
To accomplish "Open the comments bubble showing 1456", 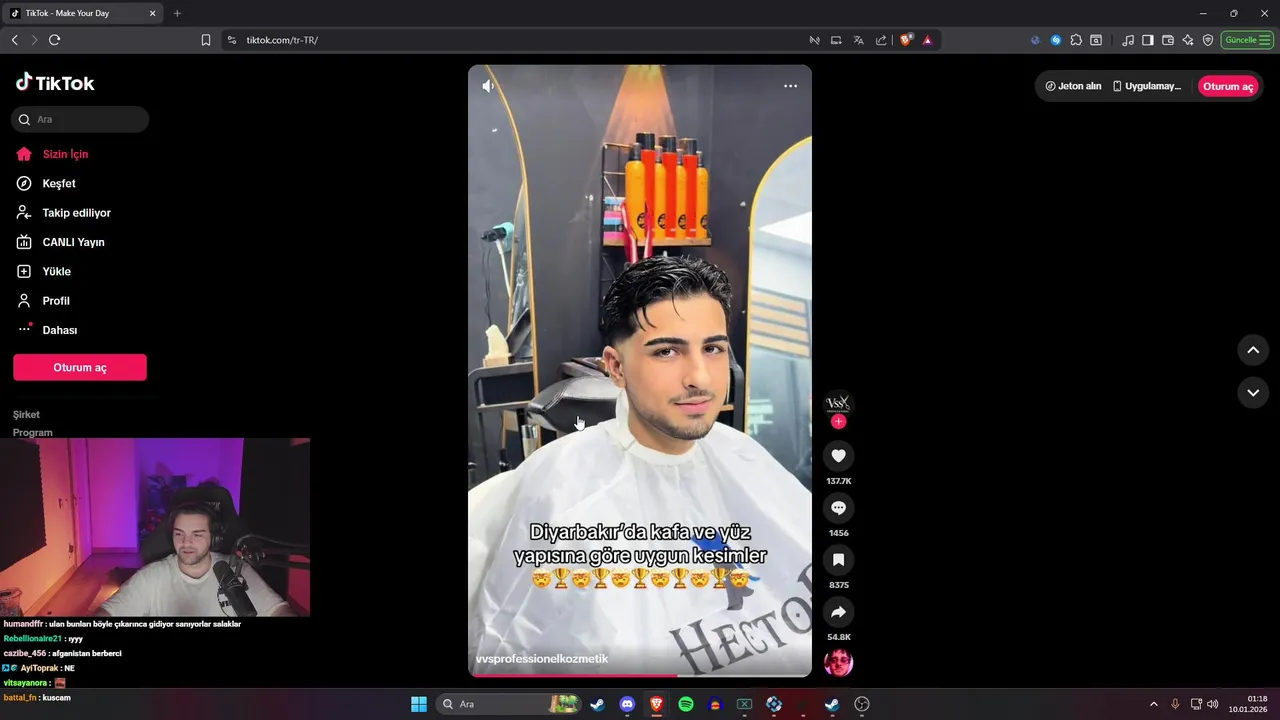I will pyautogui.click(x=838, y=508).
